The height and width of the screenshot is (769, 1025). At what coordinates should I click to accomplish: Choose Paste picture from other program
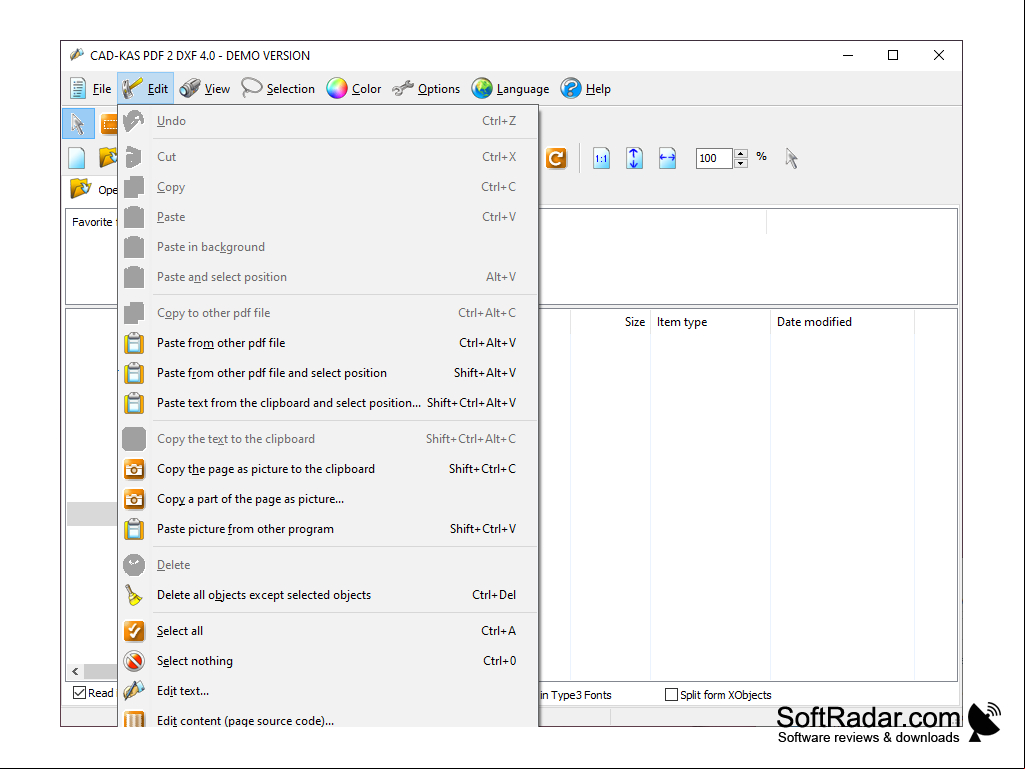[329, 529]
